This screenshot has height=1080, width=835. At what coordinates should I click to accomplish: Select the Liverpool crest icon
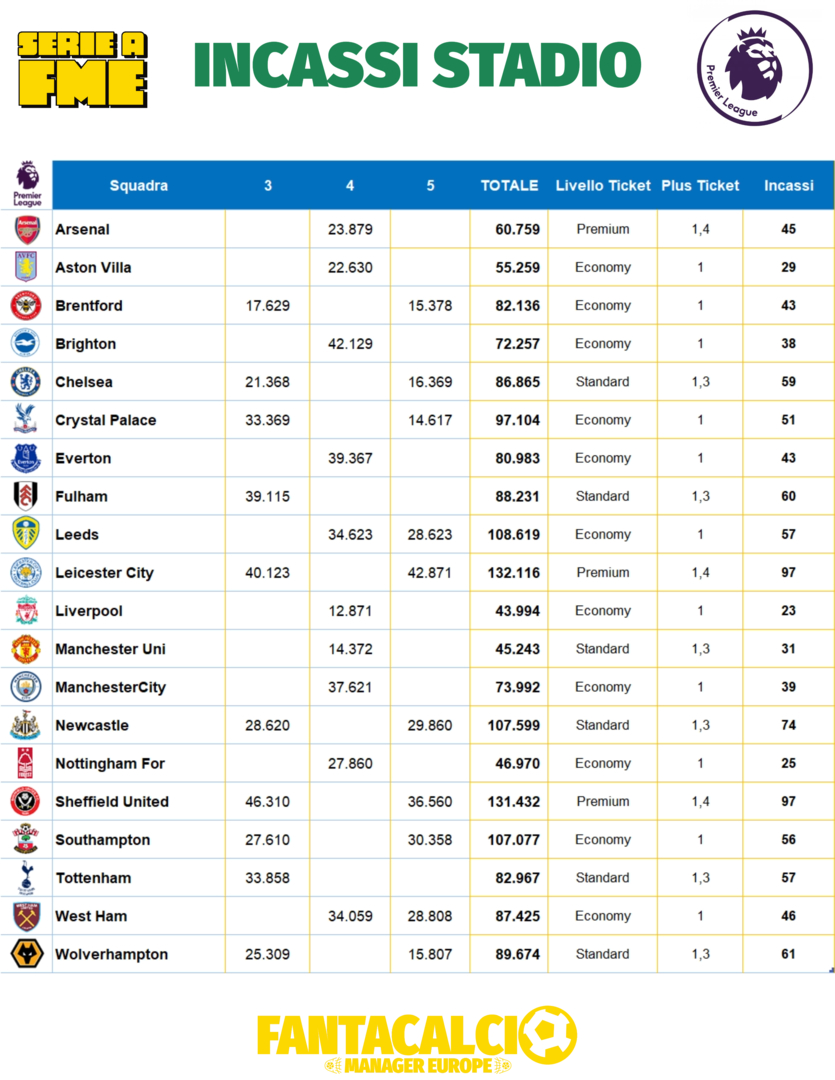(x=26, y=611)
